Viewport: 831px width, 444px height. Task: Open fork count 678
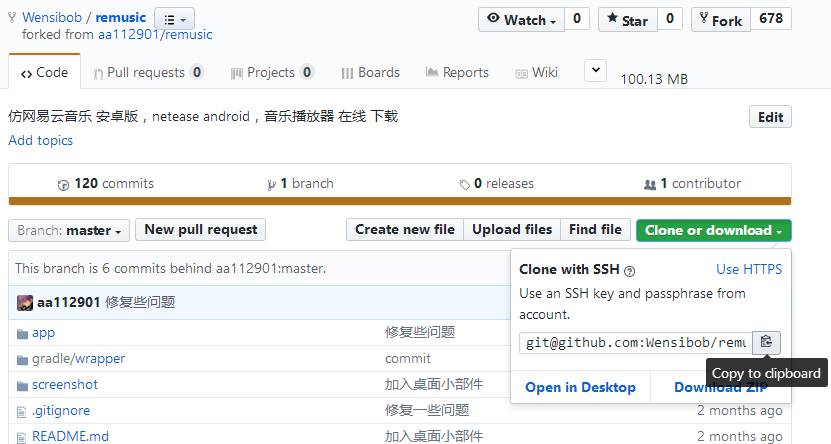(771, 19)
